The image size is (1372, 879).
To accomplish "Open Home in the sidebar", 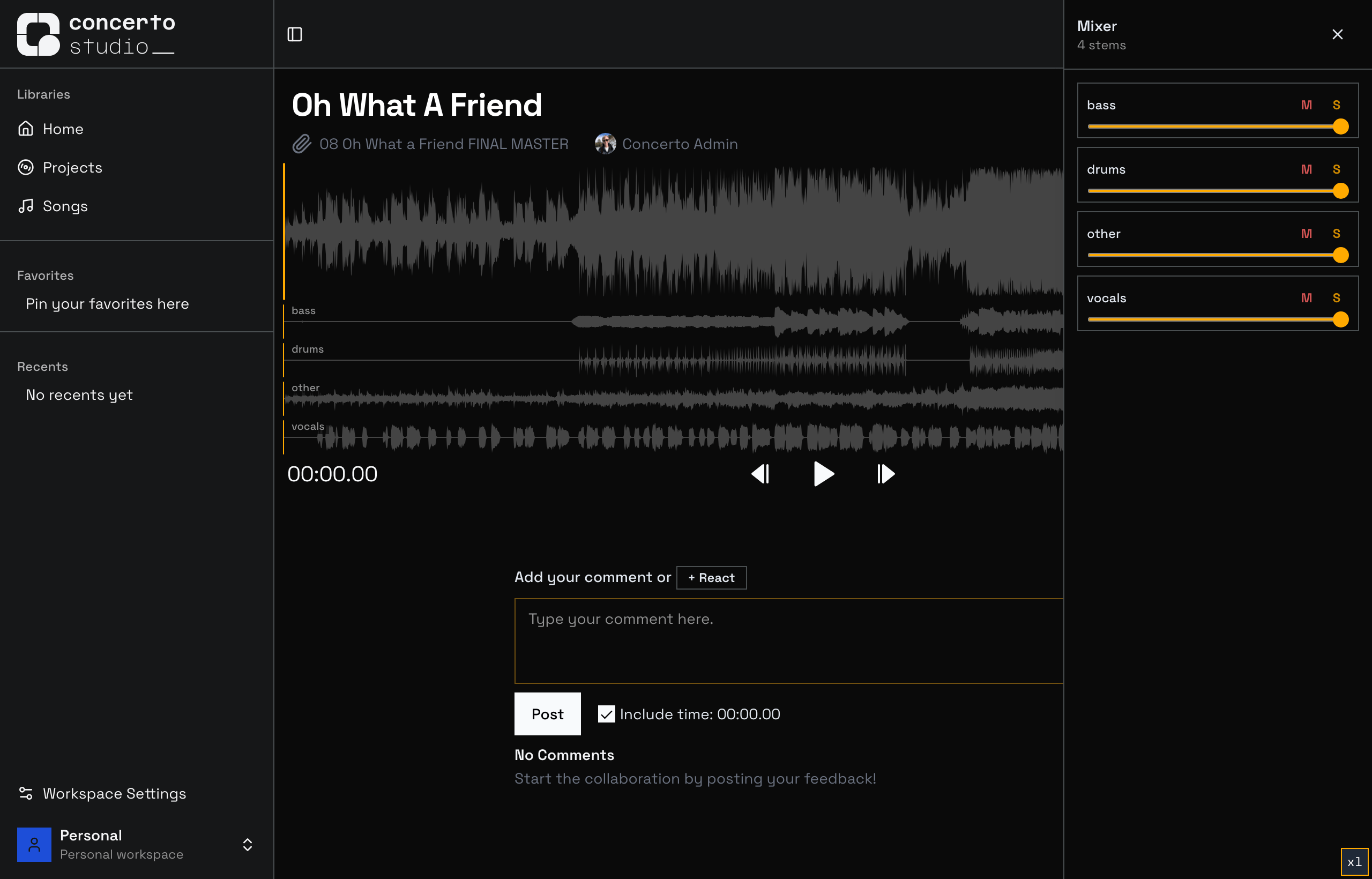I will pos(137,129).
